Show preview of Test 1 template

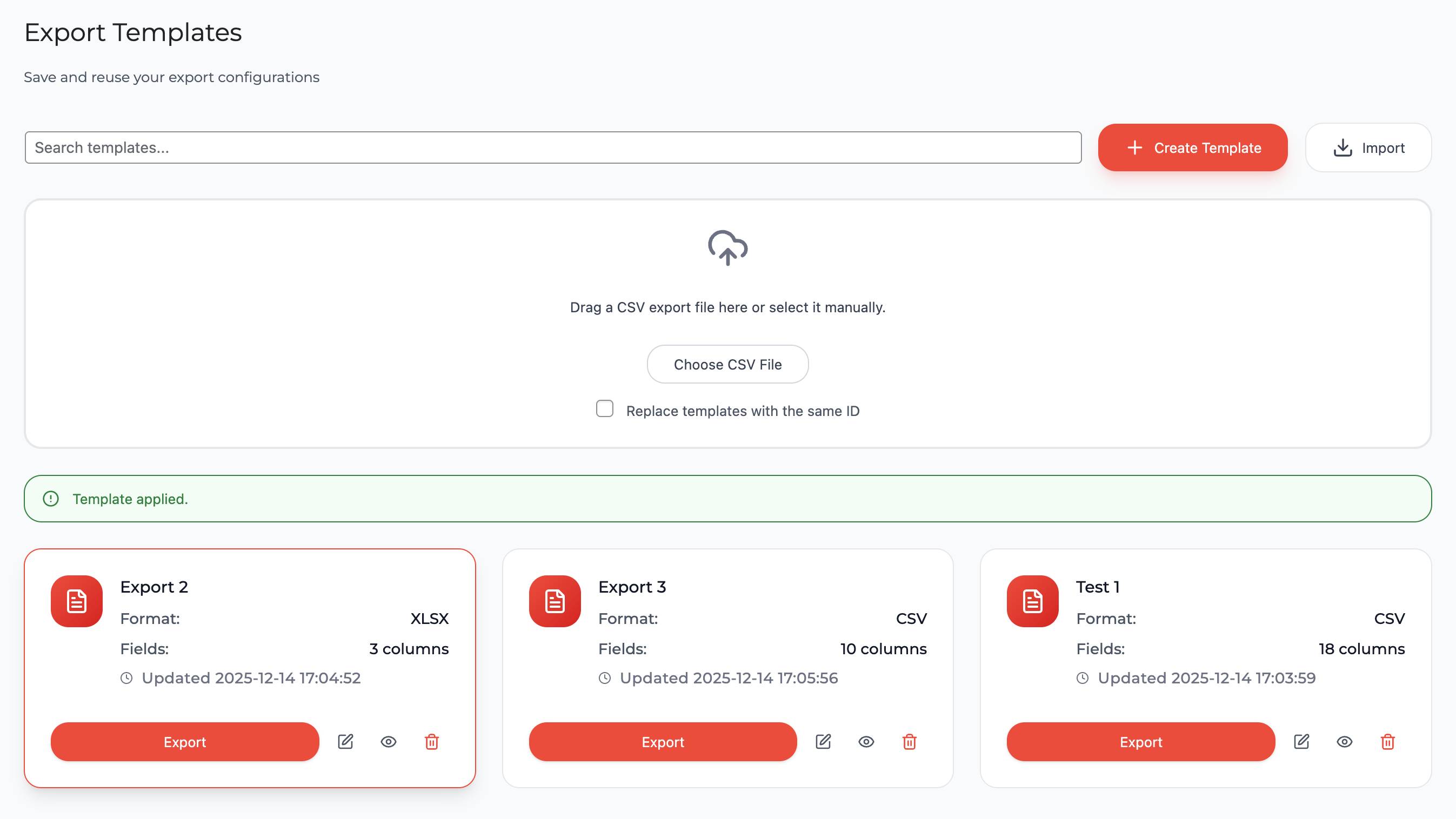click(1344, 742)
